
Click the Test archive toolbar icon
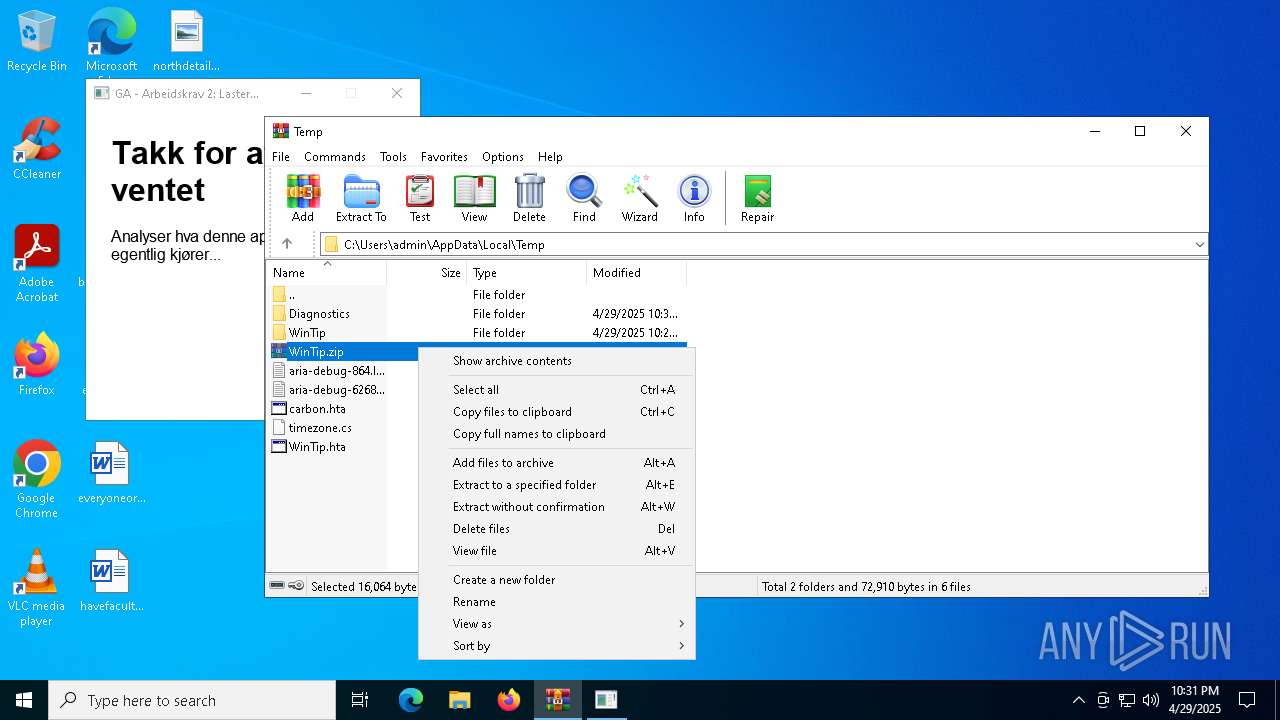420,198
